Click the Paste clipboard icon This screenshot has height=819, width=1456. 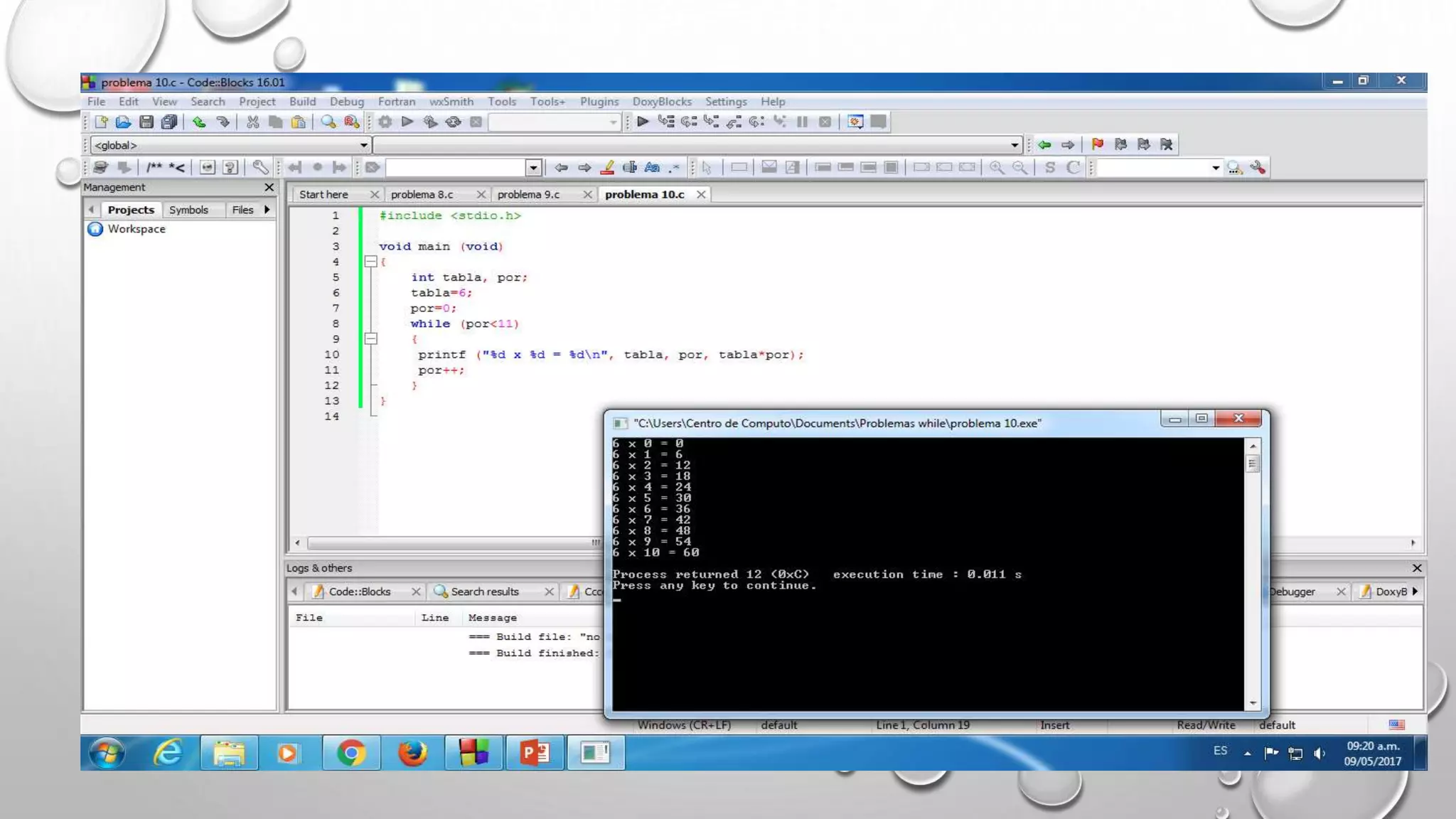pyautogui.click(x=299, y=122)
